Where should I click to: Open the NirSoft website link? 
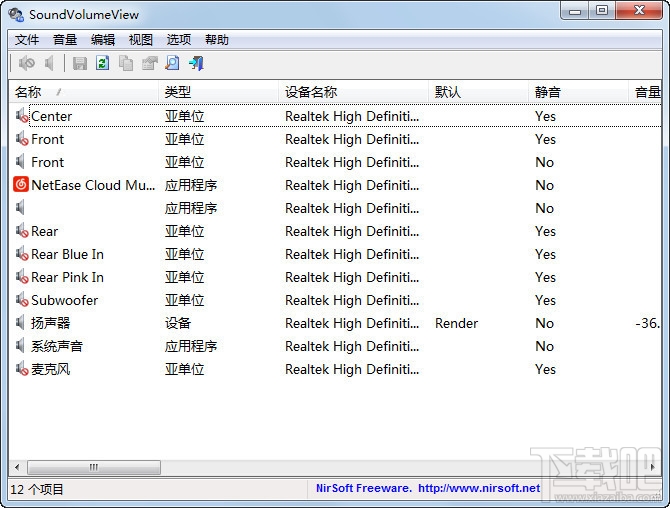click(479, 488)
